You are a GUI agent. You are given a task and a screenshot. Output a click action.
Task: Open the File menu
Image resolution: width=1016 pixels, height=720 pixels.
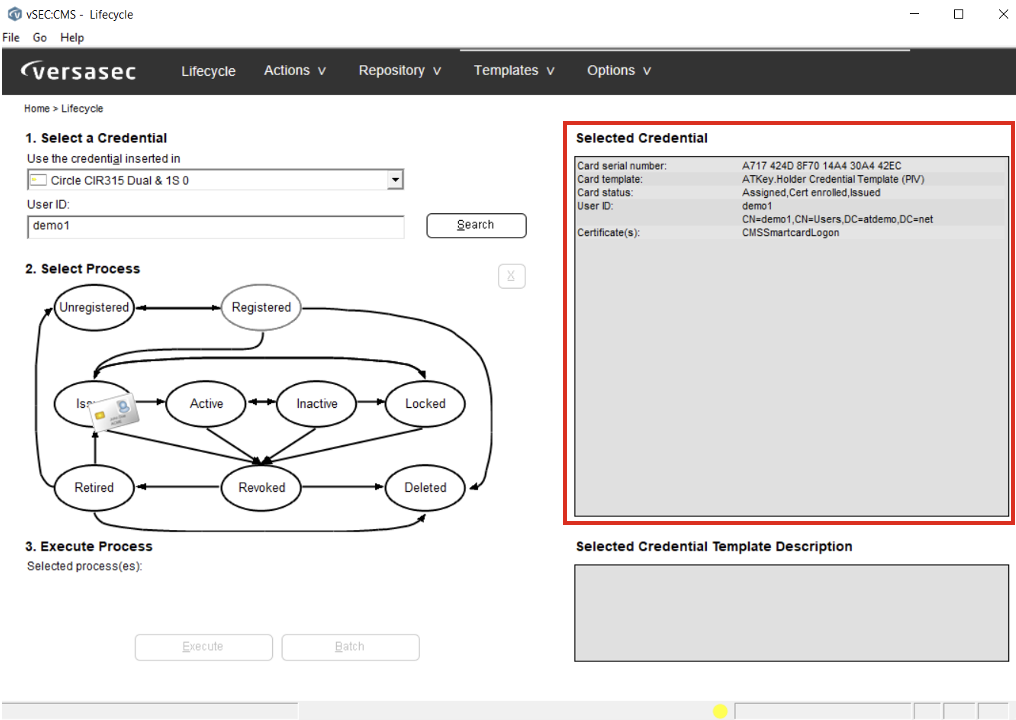point(11,38)
